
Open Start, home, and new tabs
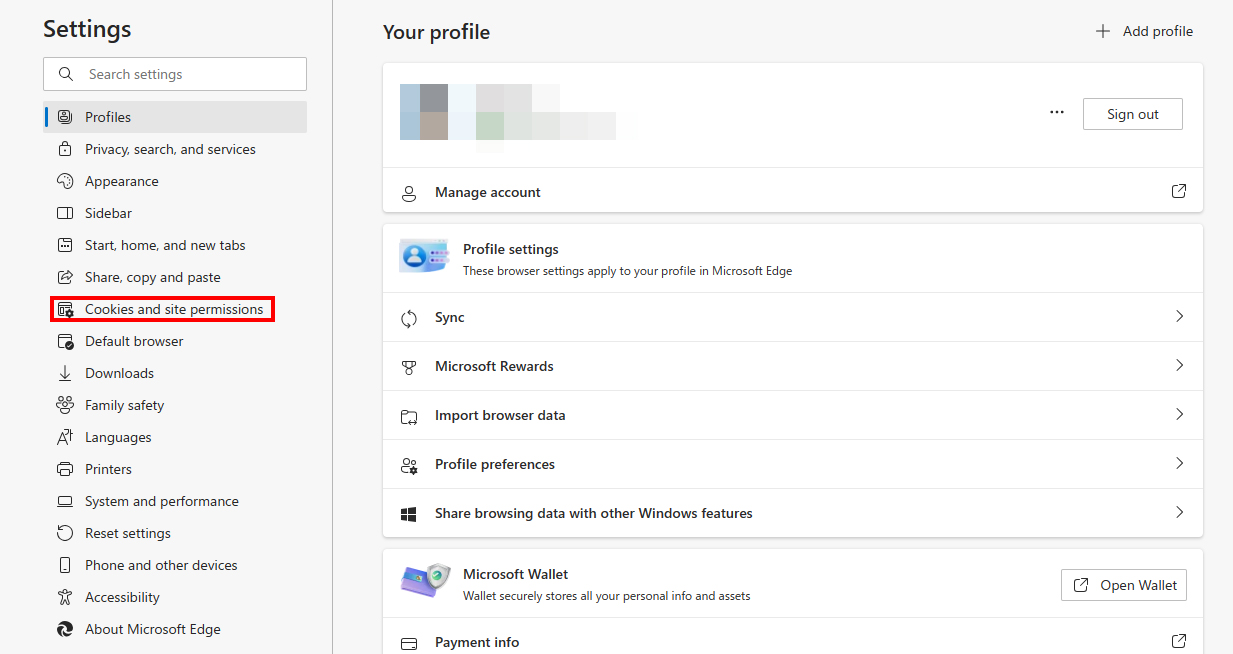click(176, 245)
